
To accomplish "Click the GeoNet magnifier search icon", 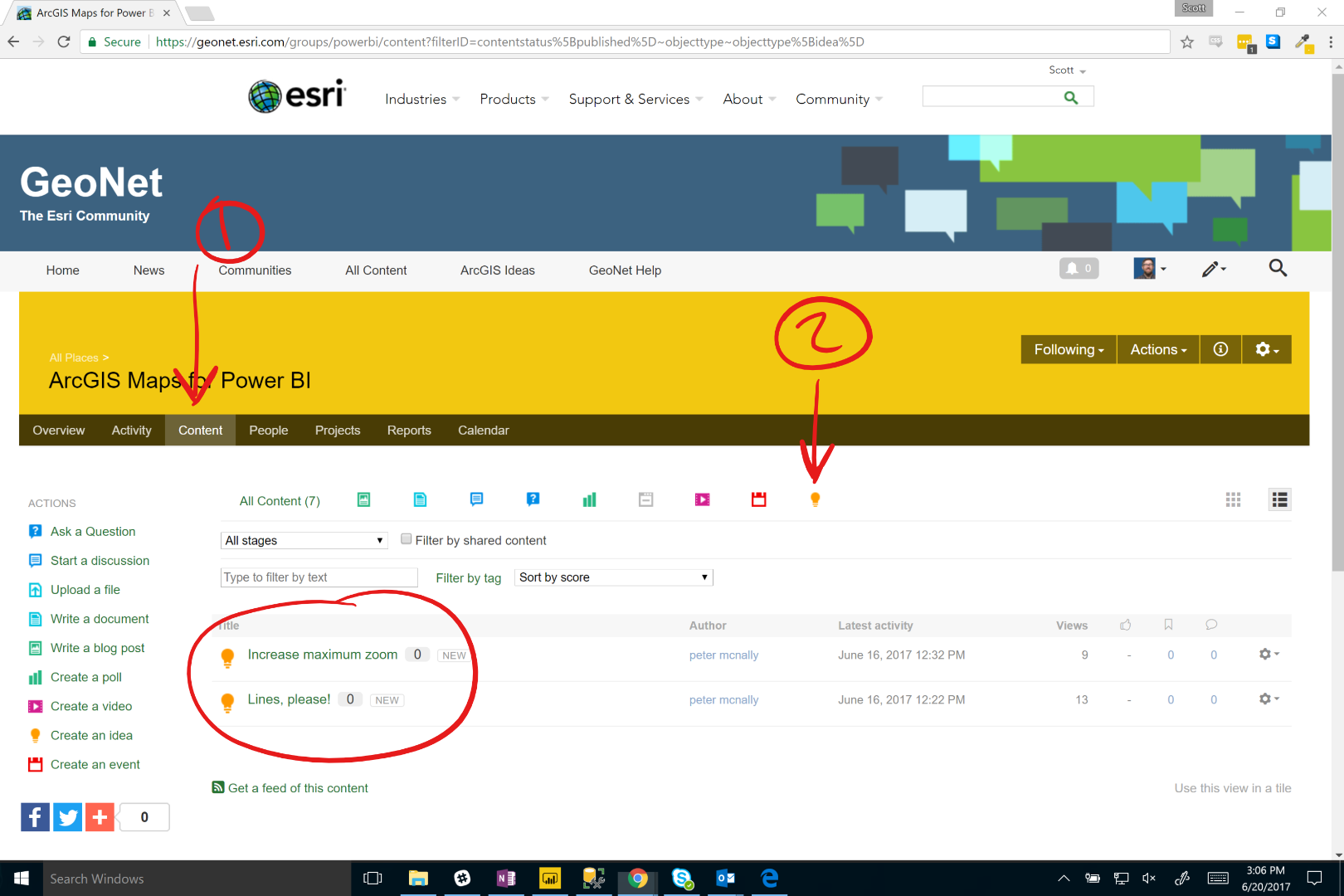I will 1278,268.
